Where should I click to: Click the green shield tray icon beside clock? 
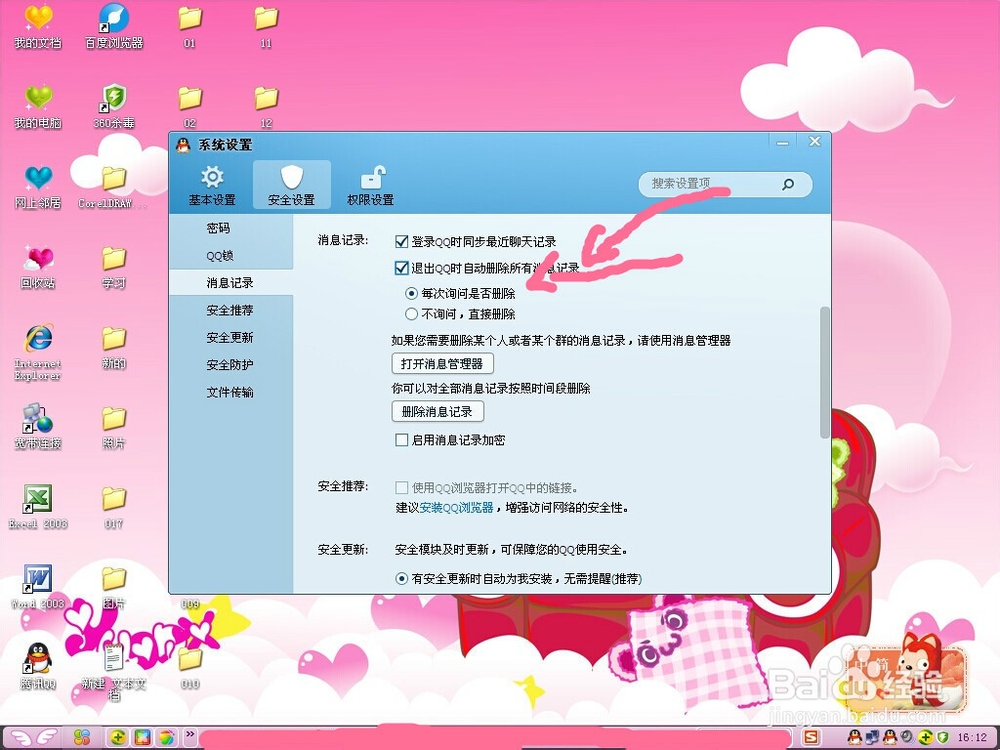(x=942, y=738)
